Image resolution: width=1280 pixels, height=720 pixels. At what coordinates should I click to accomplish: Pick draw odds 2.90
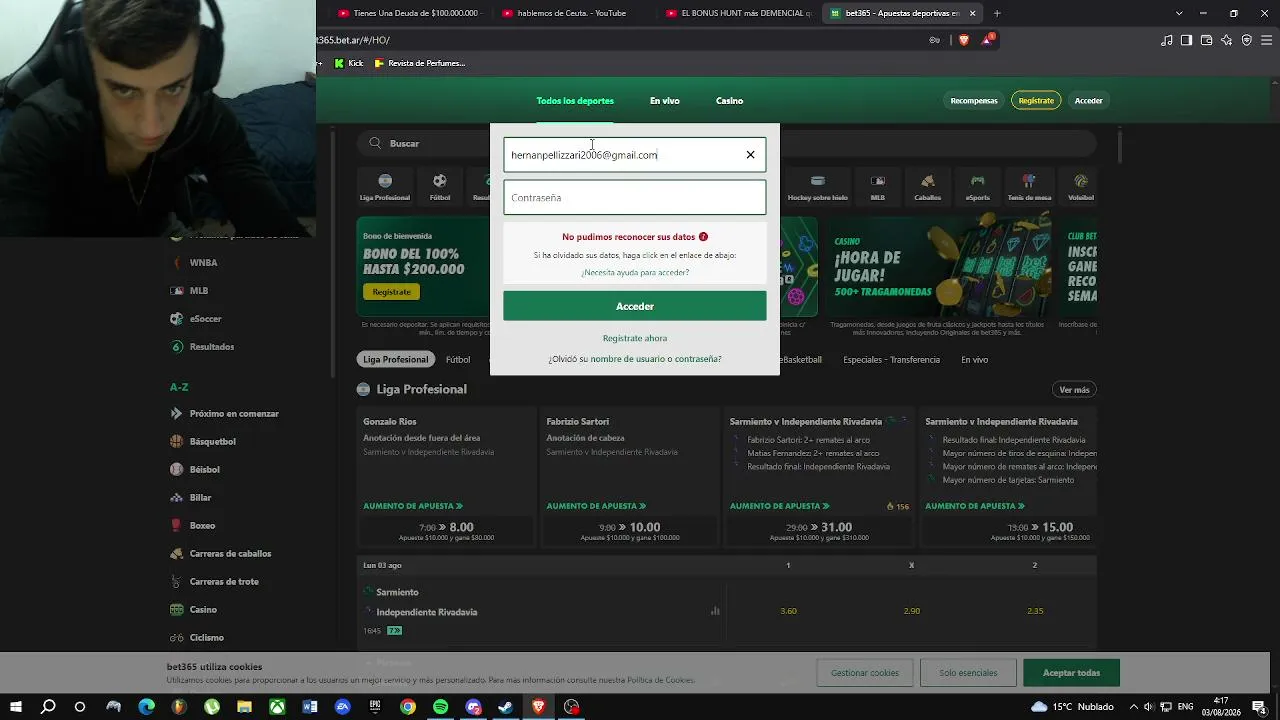pos(911,611)
